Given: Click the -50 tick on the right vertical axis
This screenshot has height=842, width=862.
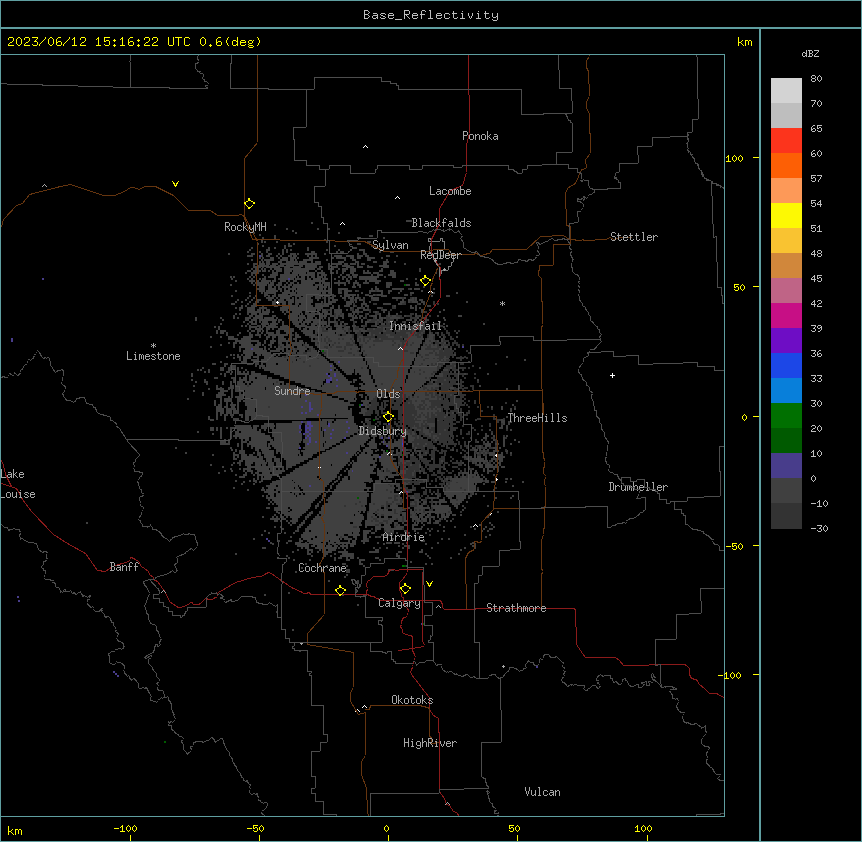Looking at the screenshot, I should 734,546.
